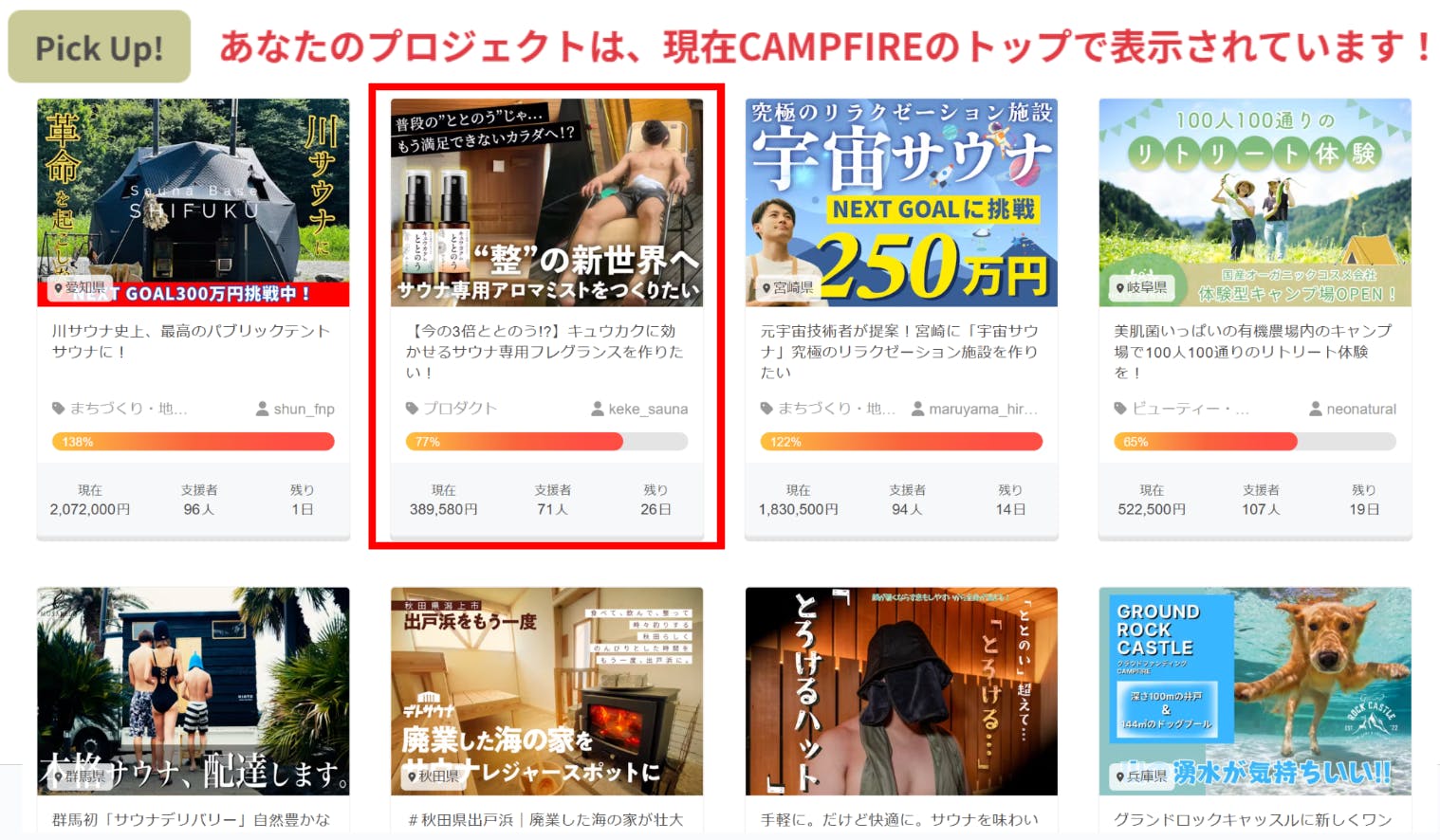Click tag icon beside プロダクト category
1440x840 pixels.
click(x=412, y=409)
